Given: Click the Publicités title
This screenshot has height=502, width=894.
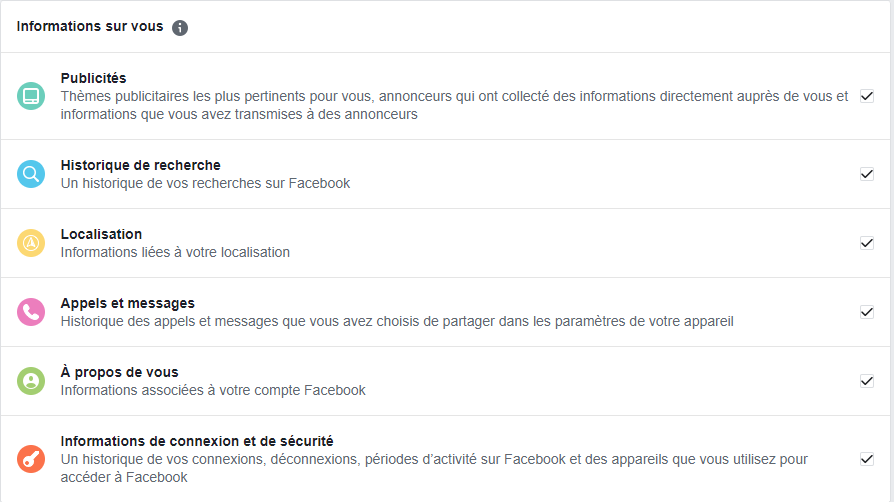Looking at the screenshot, I should [x=93, y=78].
